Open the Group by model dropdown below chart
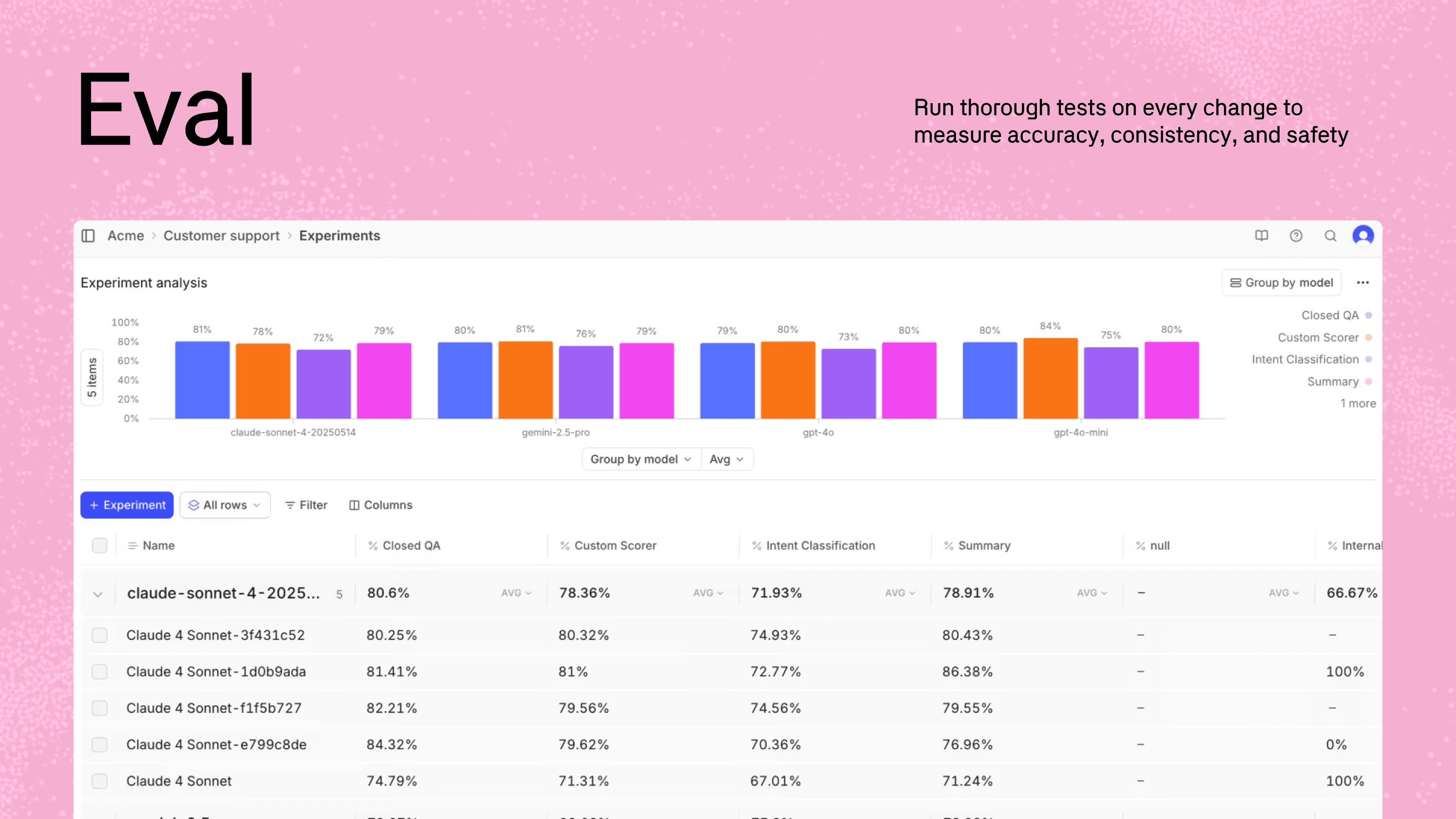The height and width of the screenshot is (819, 1456). click(641, 459)
